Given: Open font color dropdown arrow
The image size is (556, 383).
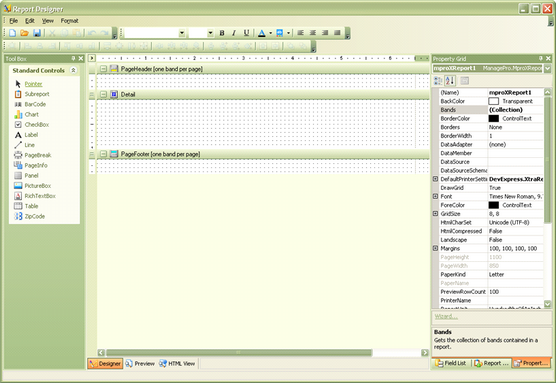Looking at the screenshot, I should tap(271, 33).
